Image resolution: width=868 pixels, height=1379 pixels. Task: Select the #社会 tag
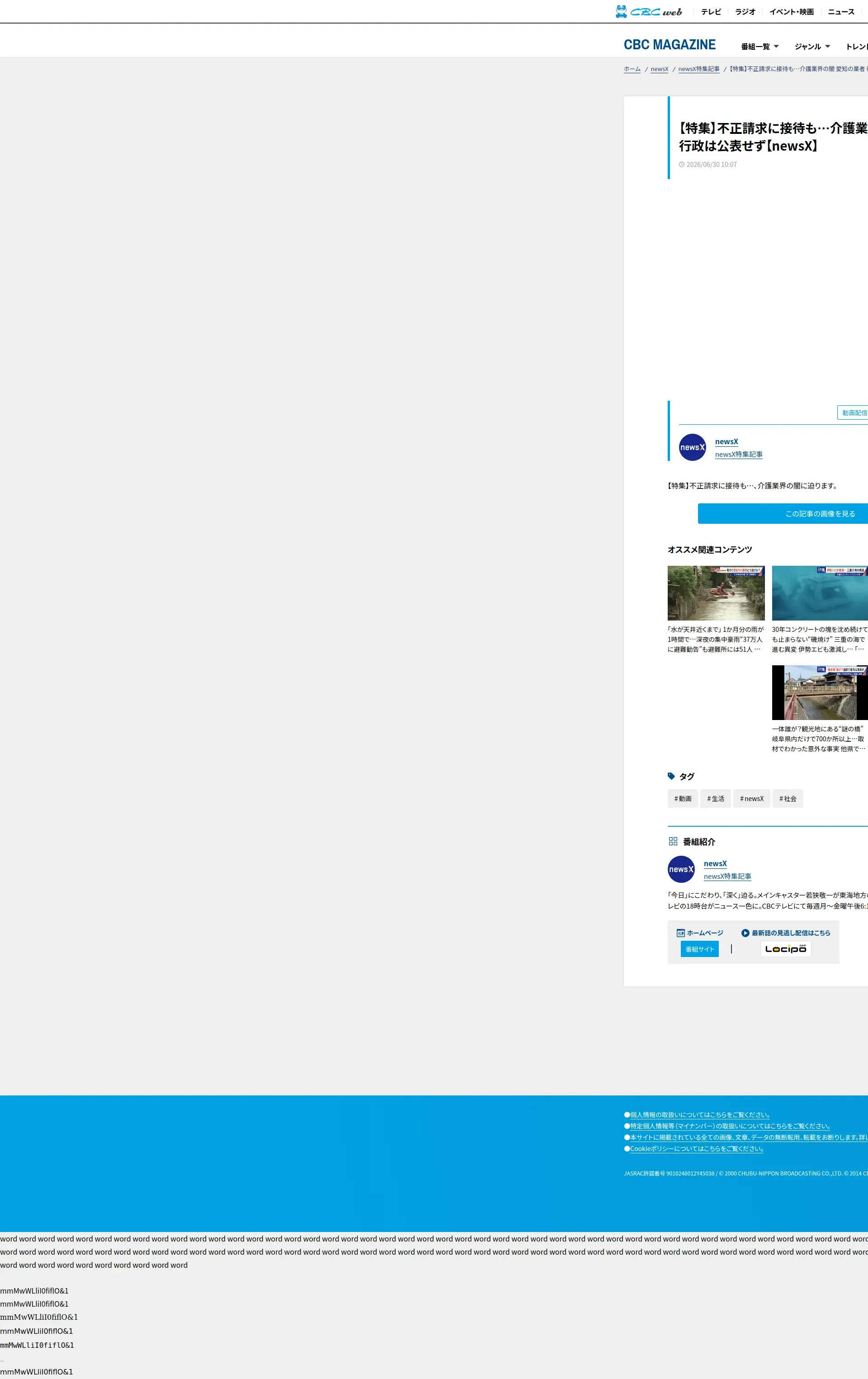tap(788, 798)
